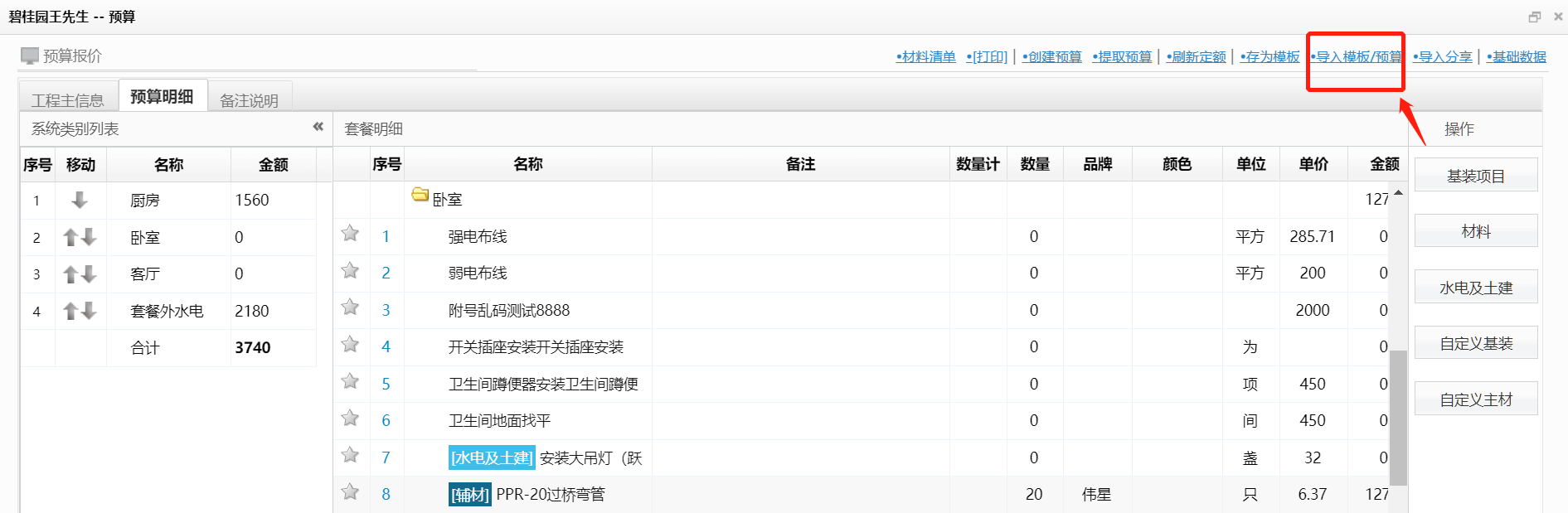This screenshot has width=1568, height=513.
Task: Click the 导入模板/预算 link
Action: [1357, 57]
